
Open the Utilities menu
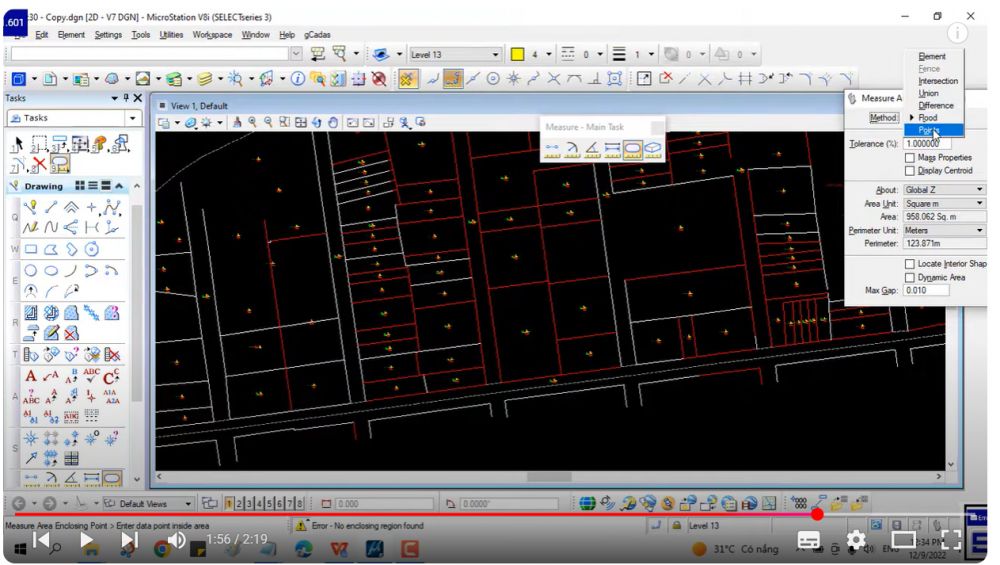[171, 35]
